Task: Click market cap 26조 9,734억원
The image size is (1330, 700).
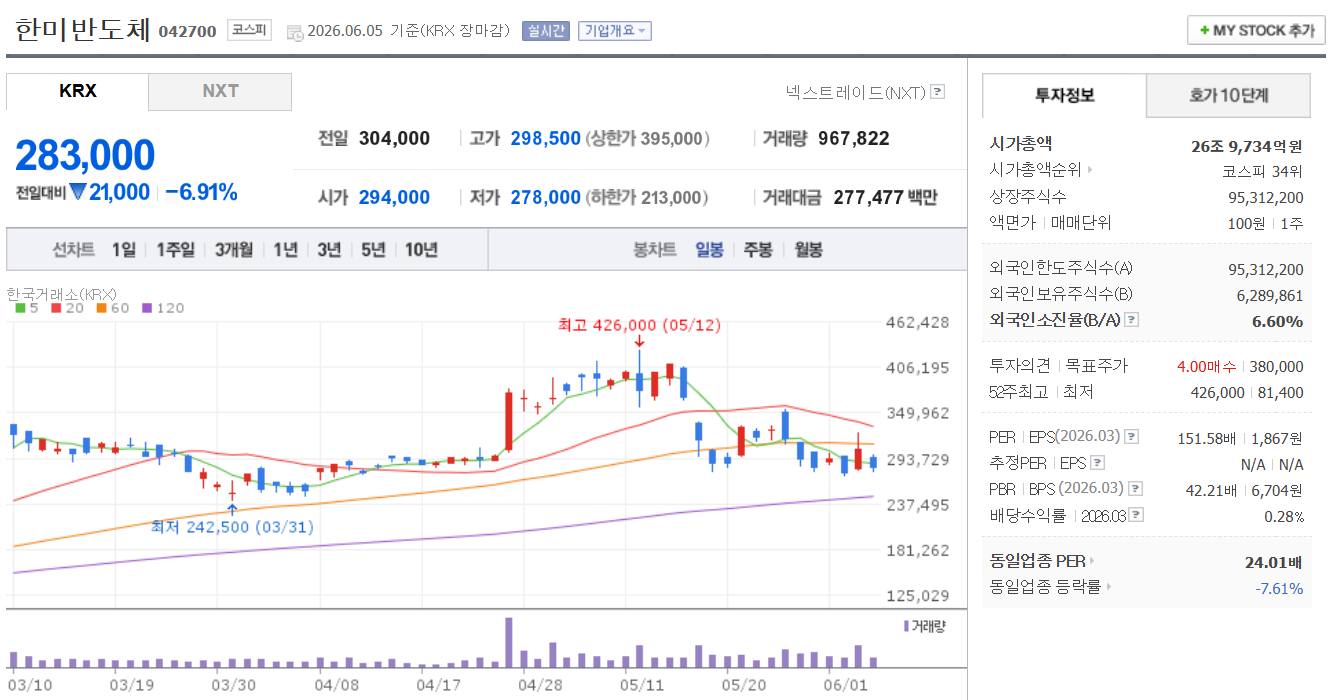Action: (1248, 145)
